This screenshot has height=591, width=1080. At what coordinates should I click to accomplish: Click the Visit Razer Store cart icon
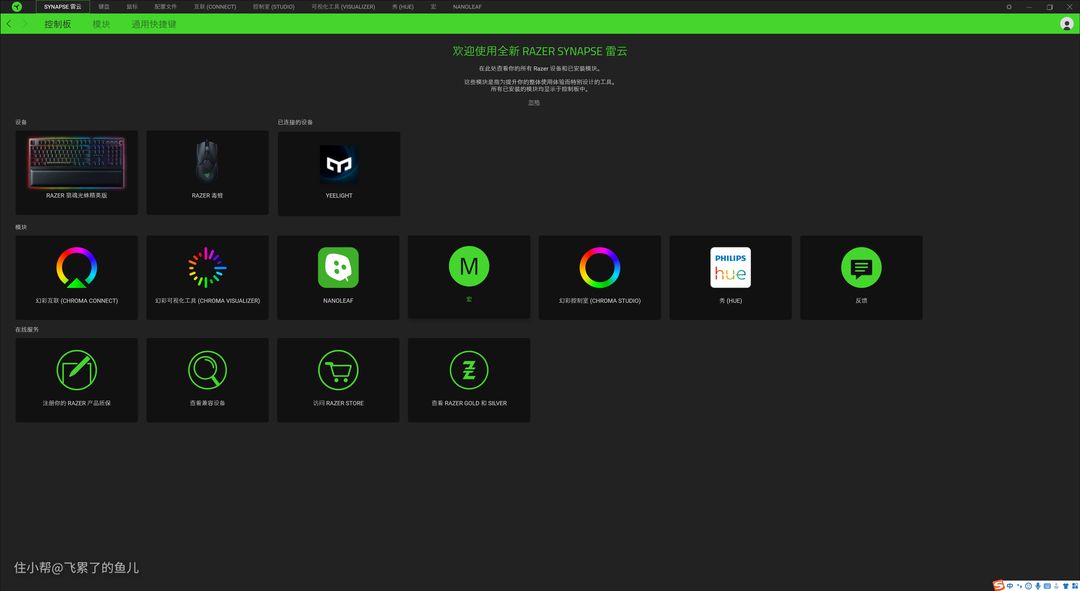pos(338,371)
